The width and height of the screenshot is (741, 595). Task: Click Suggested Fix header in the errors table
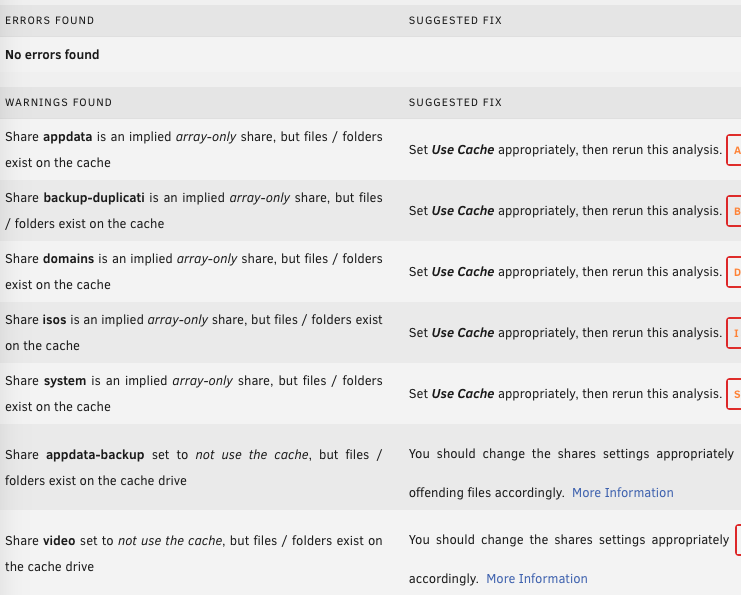(455, 20)
